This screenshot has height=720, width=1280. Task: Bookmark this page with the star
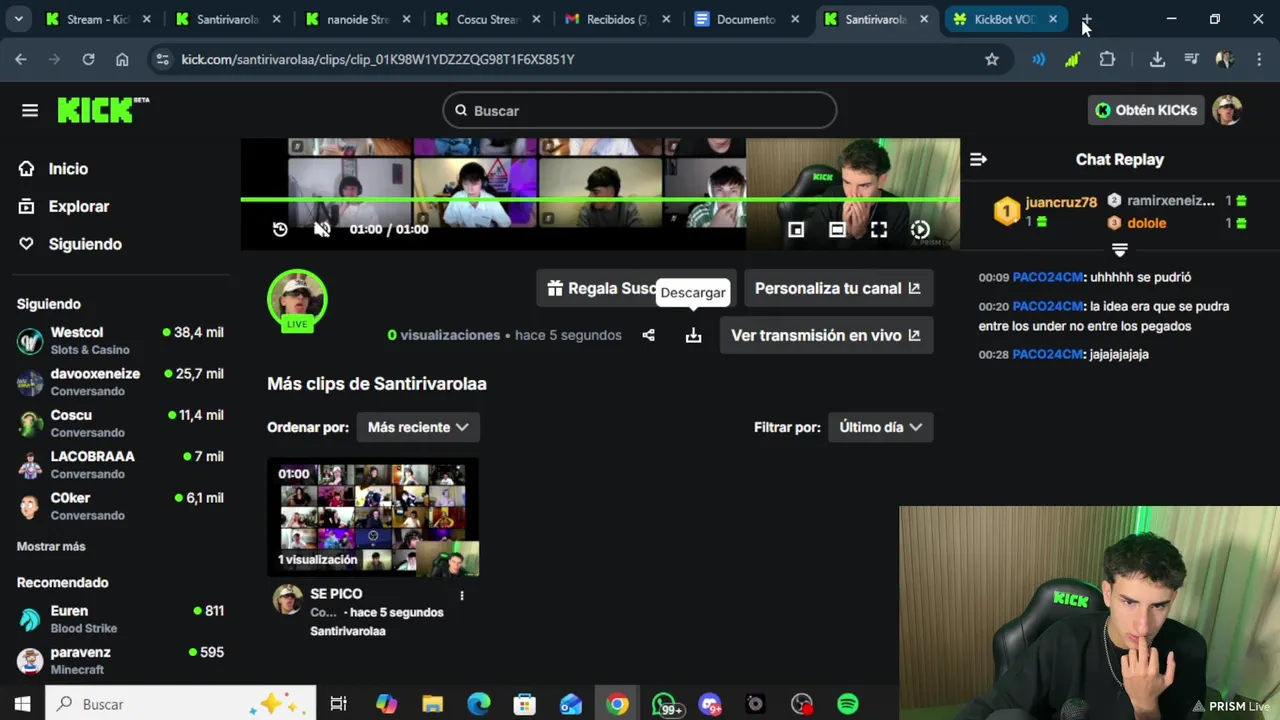992,59
